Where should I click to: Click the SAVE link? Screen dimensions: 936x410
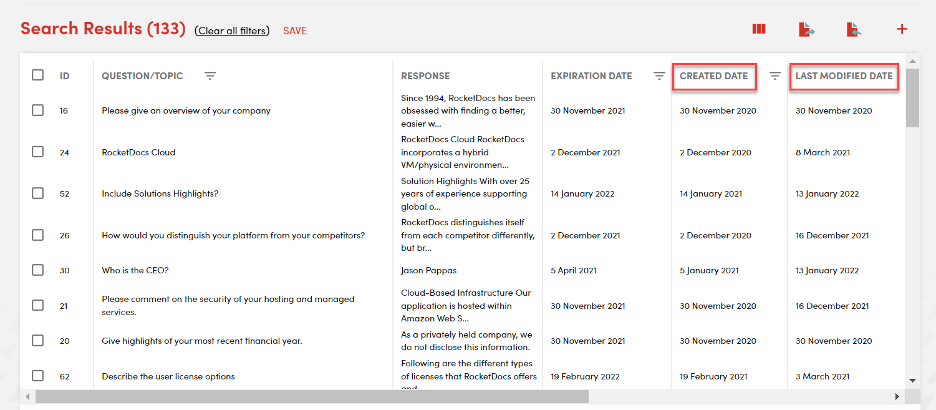pos(295,30)
